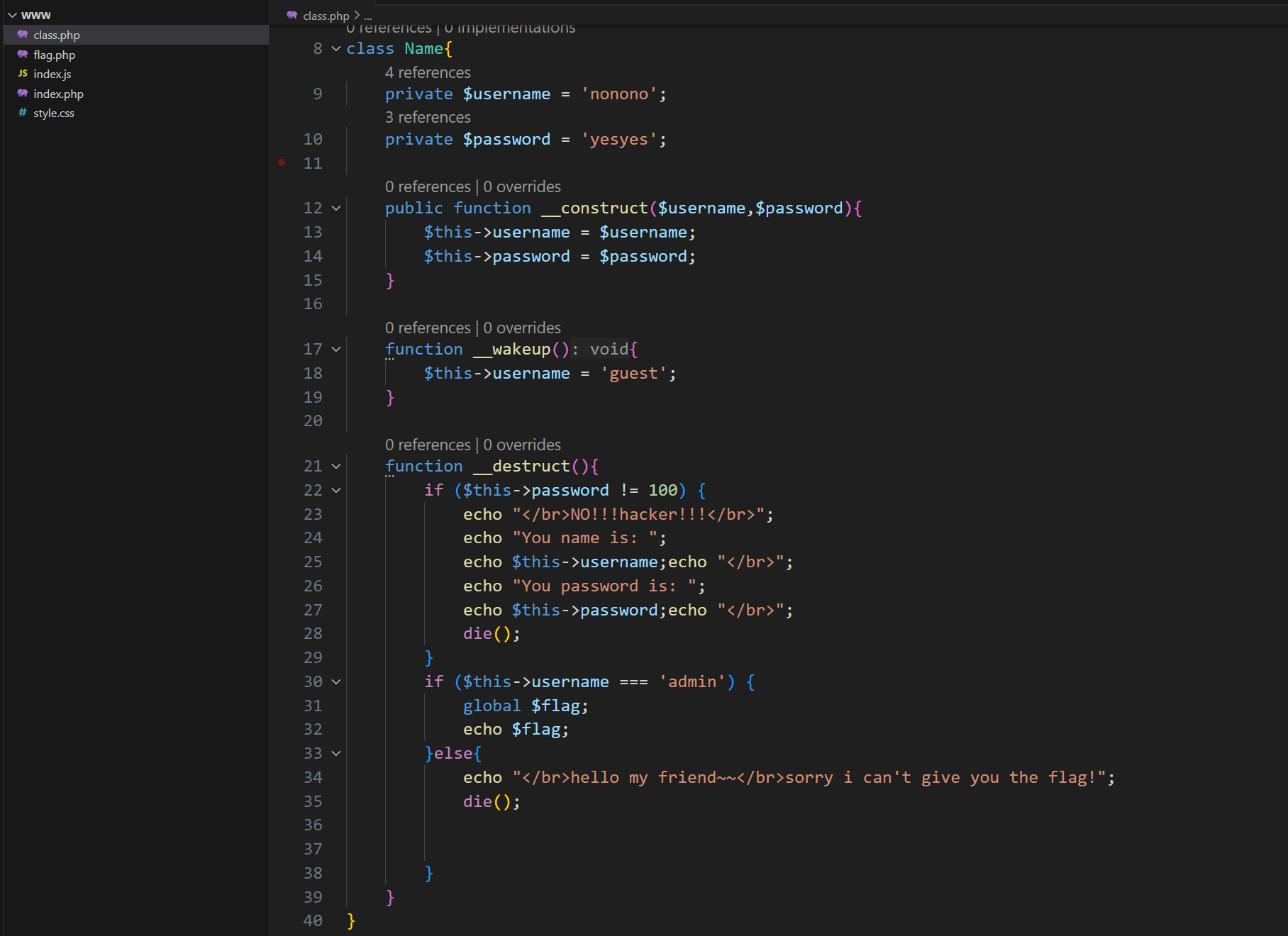Image resolution: width=1288 pixels, height=936 pixels.
Task: Click the 'Name' class identifier on line 8
Action: pyautogui.click(x=424, y=48)
